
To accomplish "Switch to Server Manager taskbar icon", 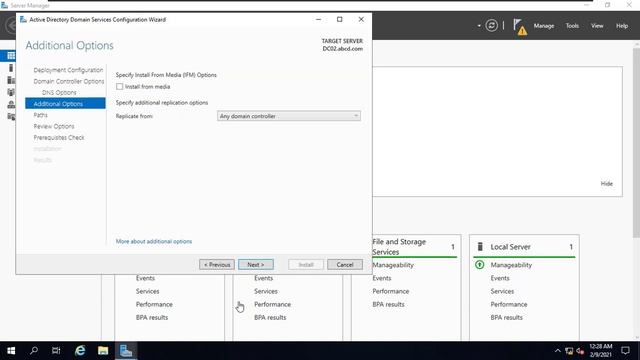I will click(x=126, y=351).
